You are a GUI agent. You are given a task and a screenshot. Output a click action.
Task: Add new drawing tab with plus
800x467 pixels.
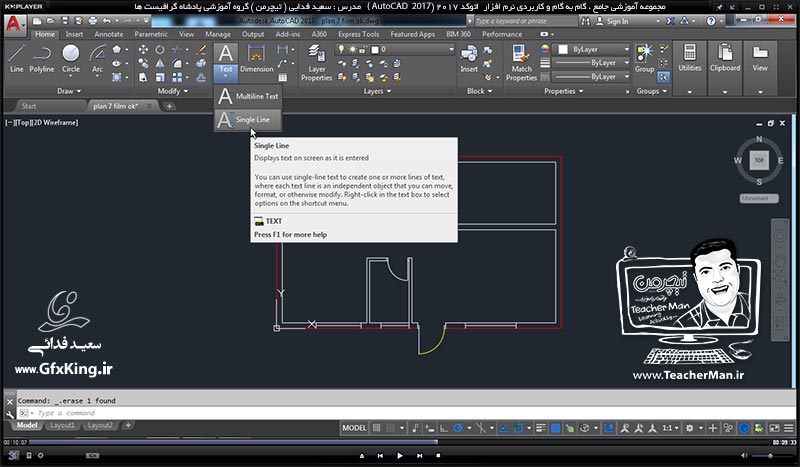tap(169, 106)
